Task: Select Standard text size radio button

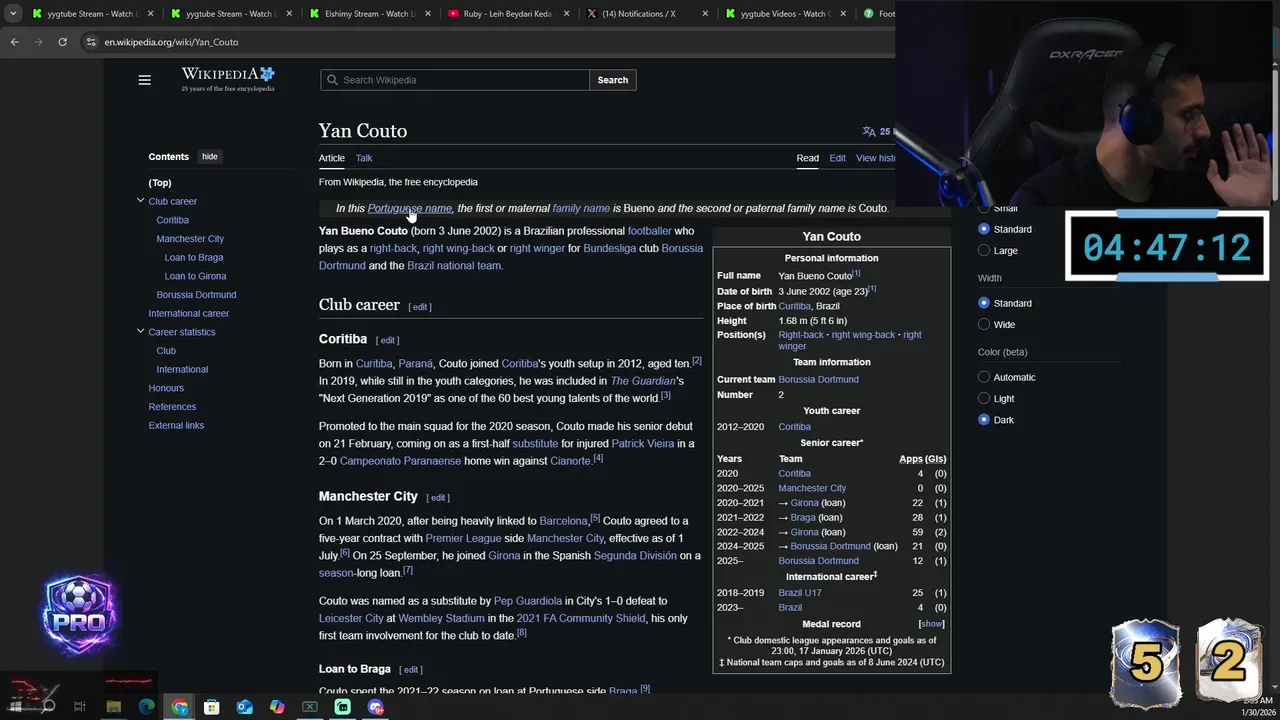Action: [984, 229]
